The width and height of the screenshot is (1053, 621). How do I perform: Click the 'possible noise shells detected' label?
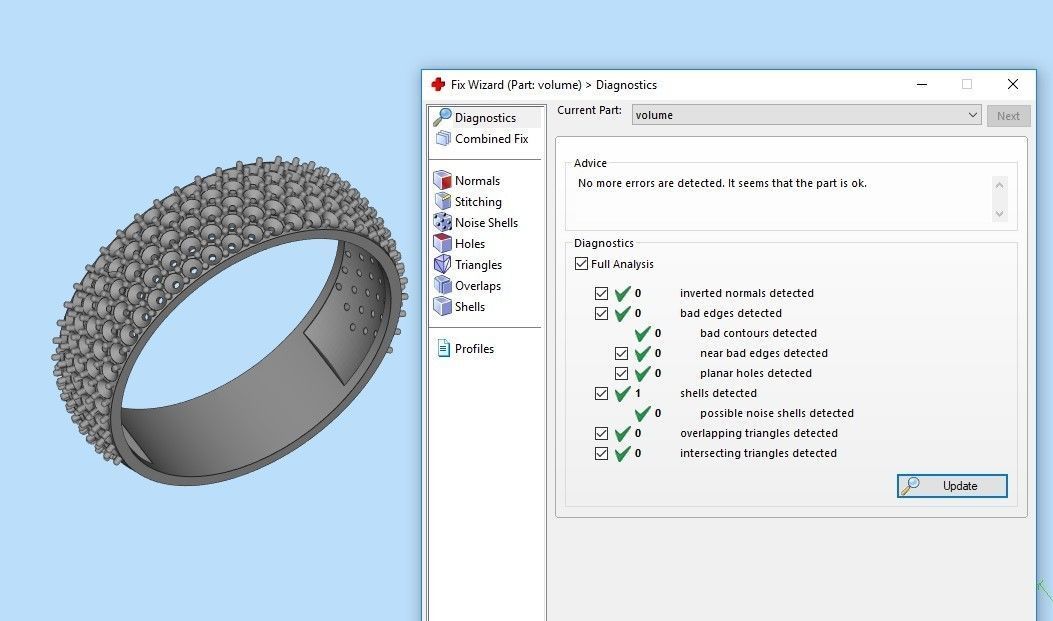[776, 413]
